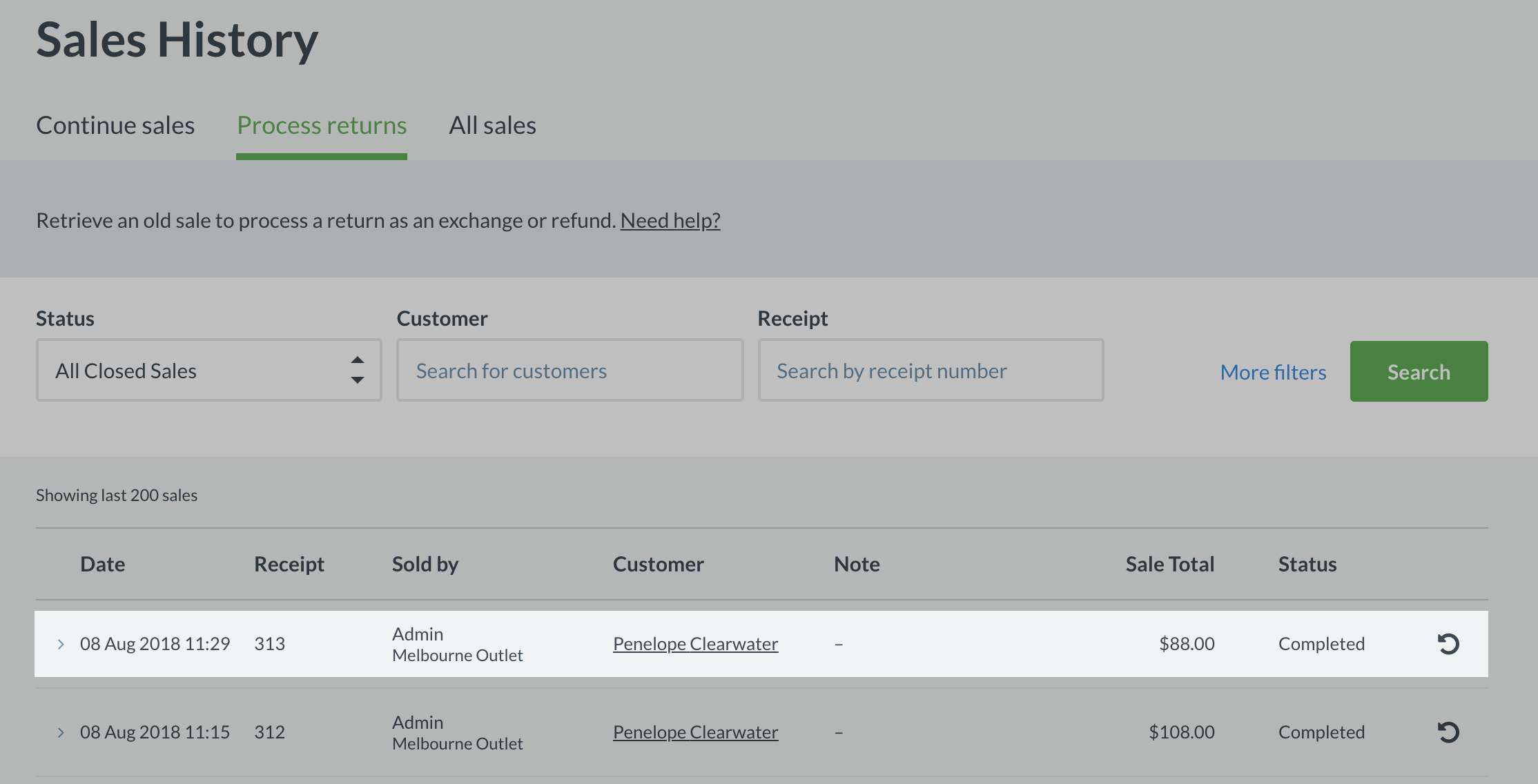Click the return icon for receipt 313

click(1448, 644)
